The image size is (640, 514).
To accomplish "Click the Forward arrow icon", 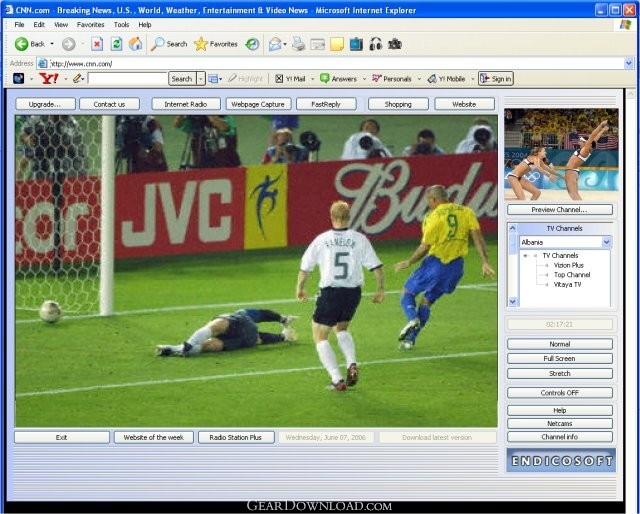I will (69, 44).
